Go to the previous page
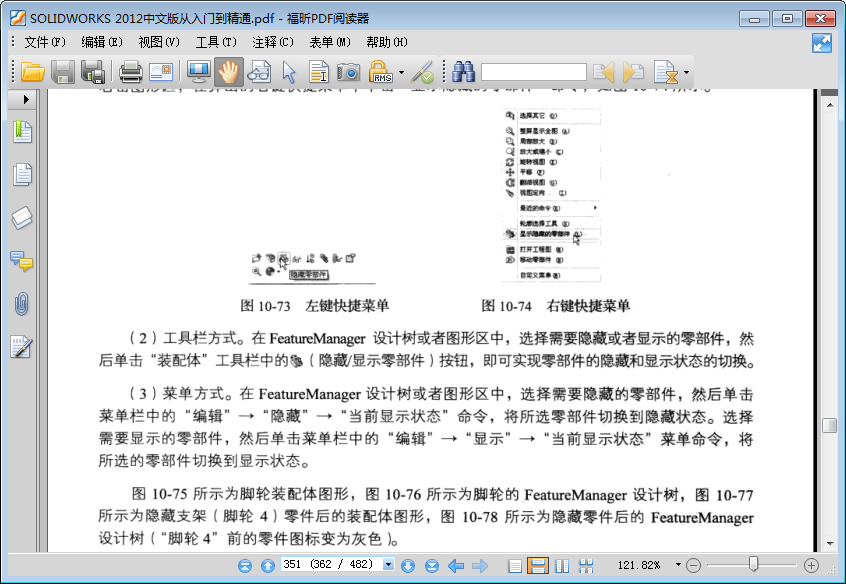The width and height of the screenshot is (846, 584). click(268, 566)
